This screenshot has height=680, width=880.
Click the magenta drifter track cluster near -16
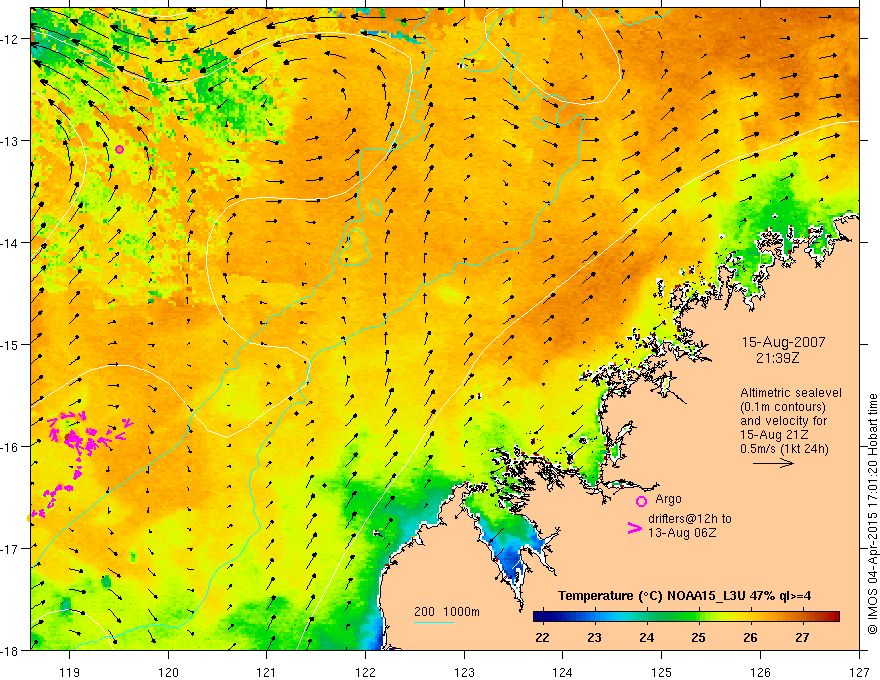coord(84,435)
